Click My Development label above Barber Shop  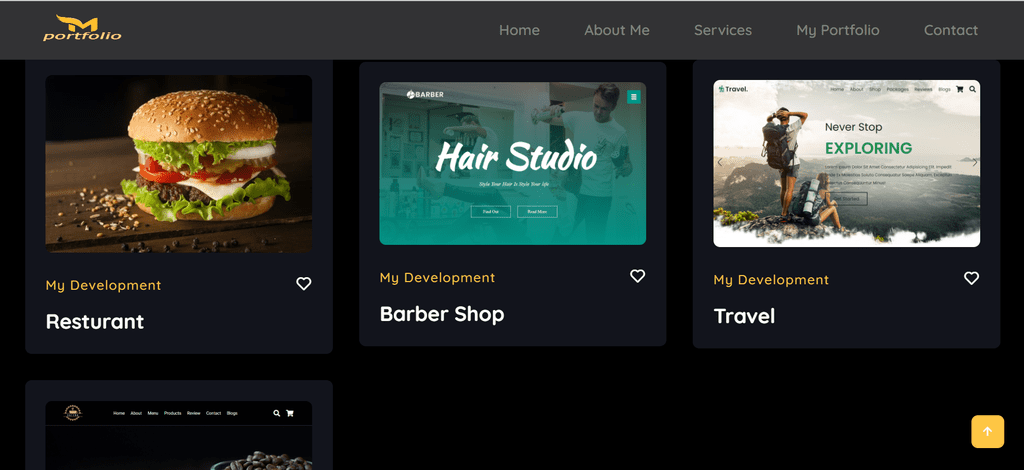pos(438,277)
